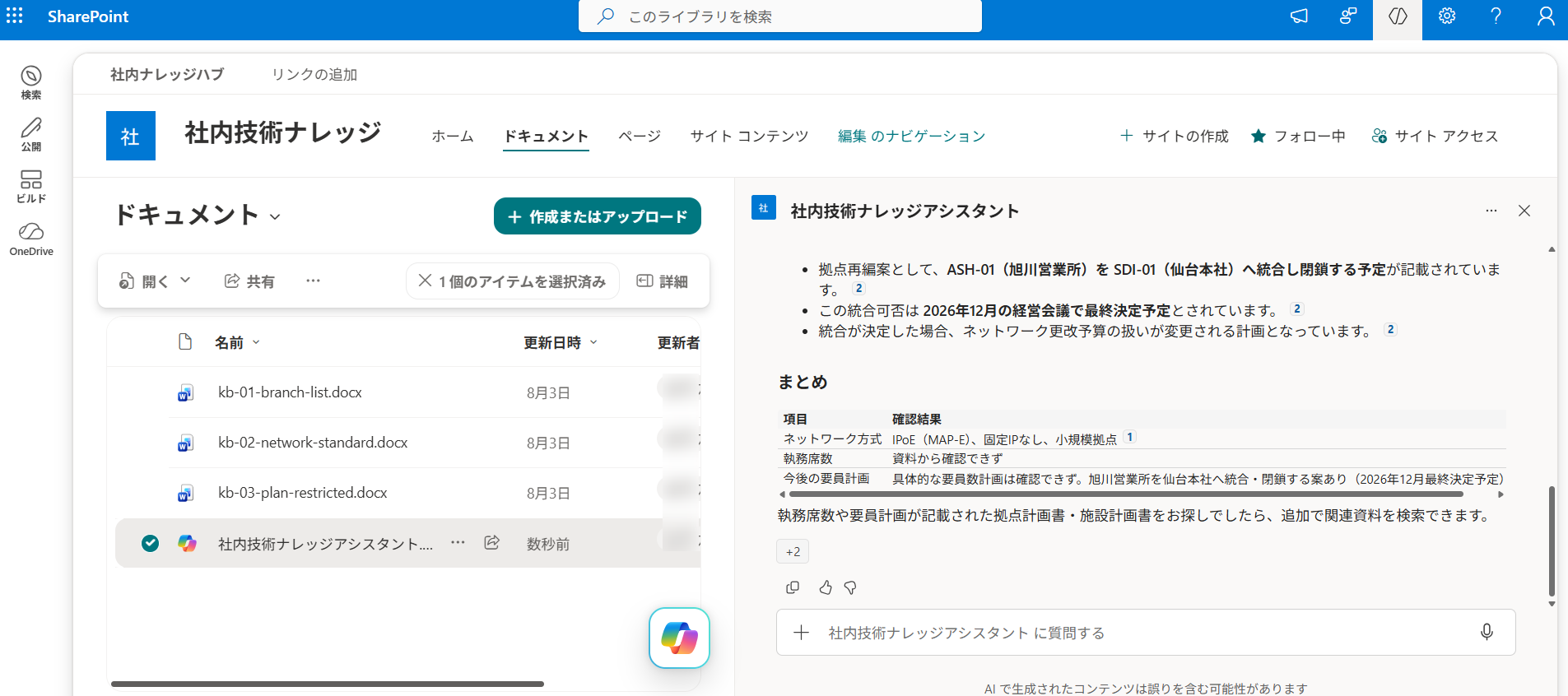1568x696 pixels.
Task: Click the 社内技術ナレッジアシスタント に質問する input
Action: tap(1146, 632)
